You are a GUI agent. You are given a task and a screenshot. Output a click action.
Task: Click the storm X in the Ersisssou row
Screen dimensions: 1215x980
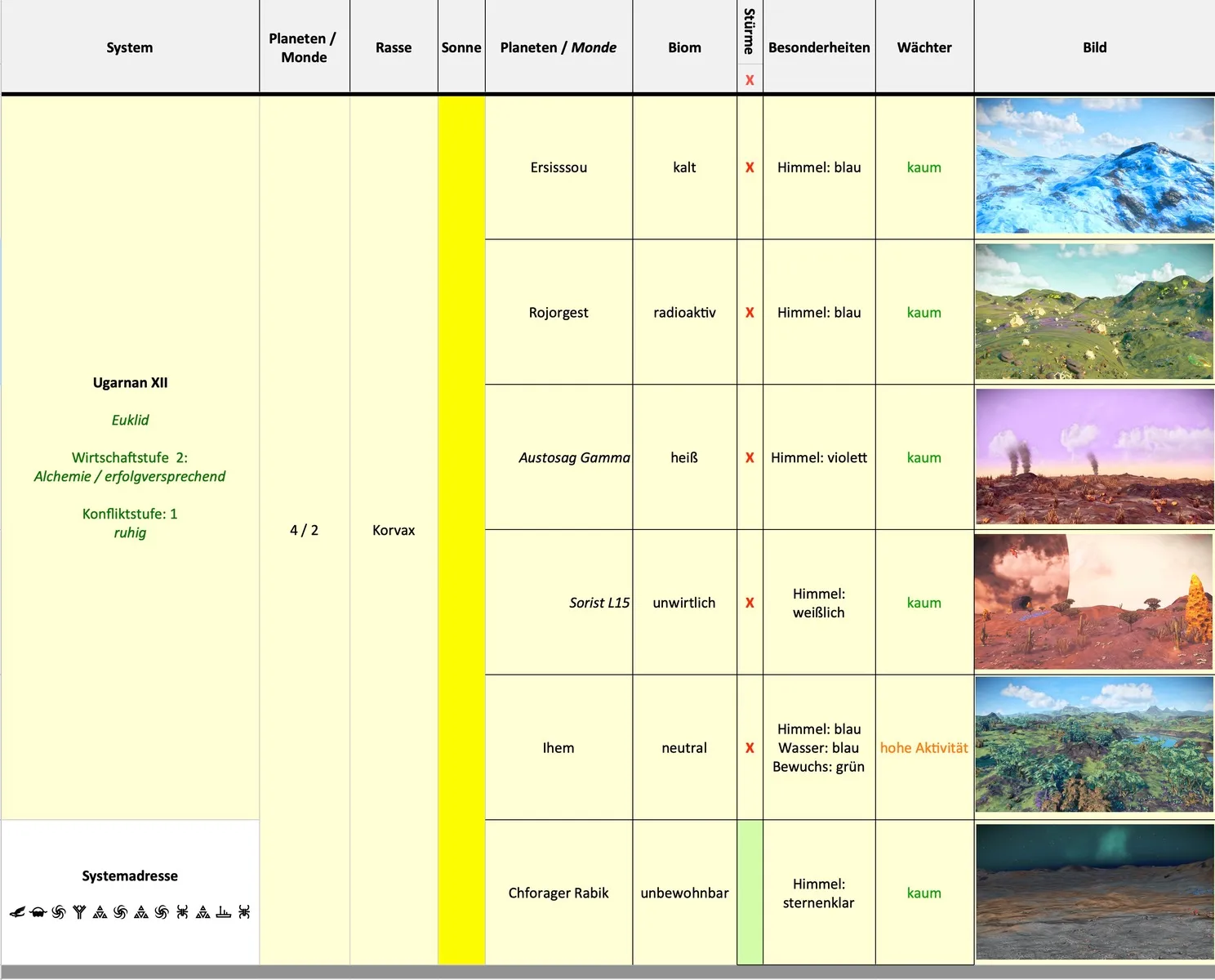pyautogui.click(x=750, y=167)
